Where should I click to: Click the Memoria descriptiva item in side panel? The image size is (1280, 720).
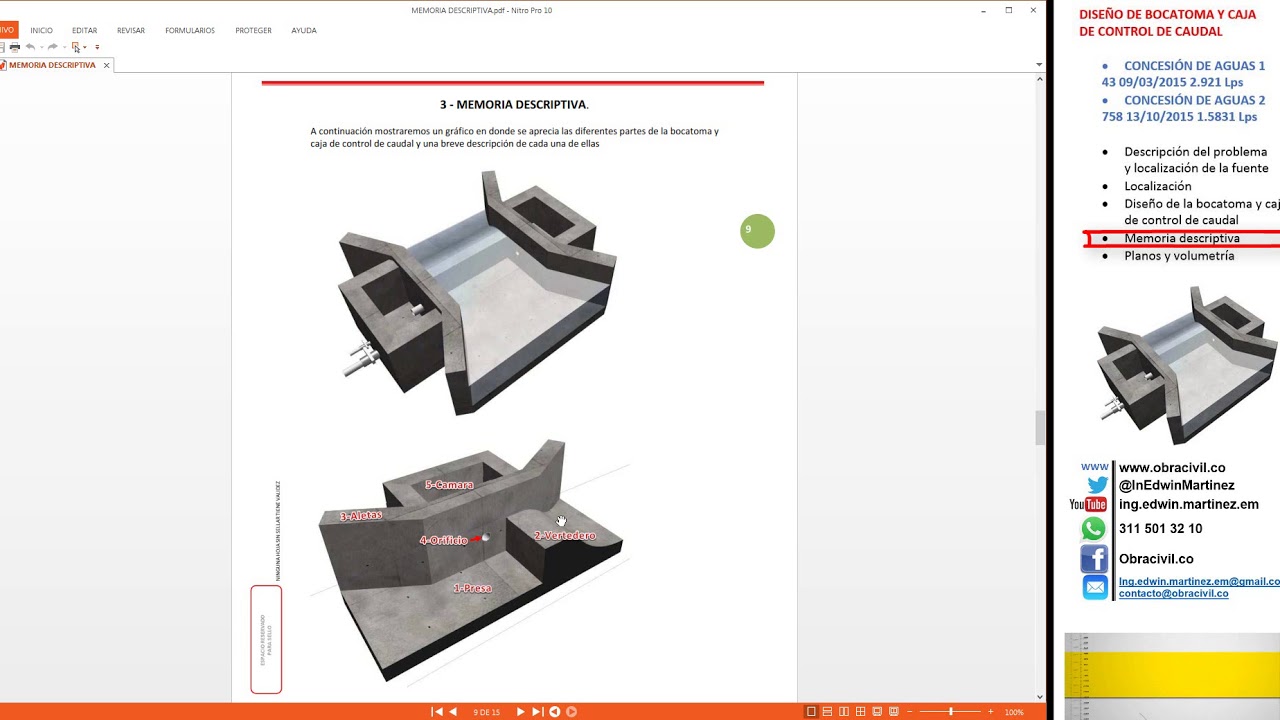coord(1181,238)
